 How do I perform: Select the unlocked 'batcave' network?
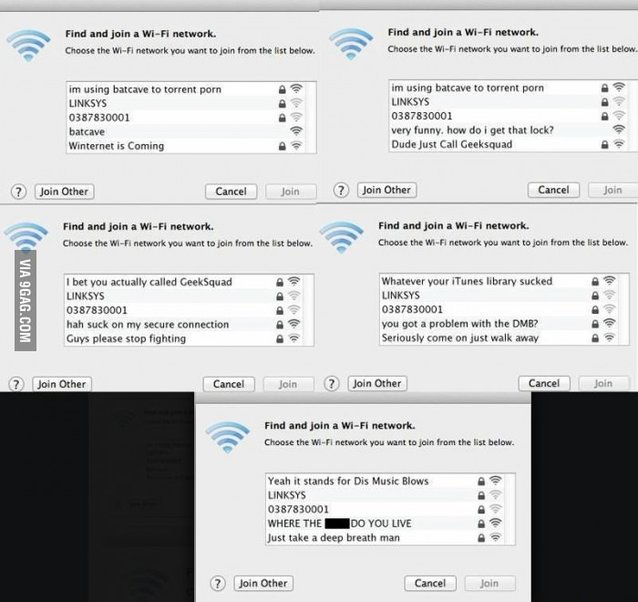tap(186, 131)
